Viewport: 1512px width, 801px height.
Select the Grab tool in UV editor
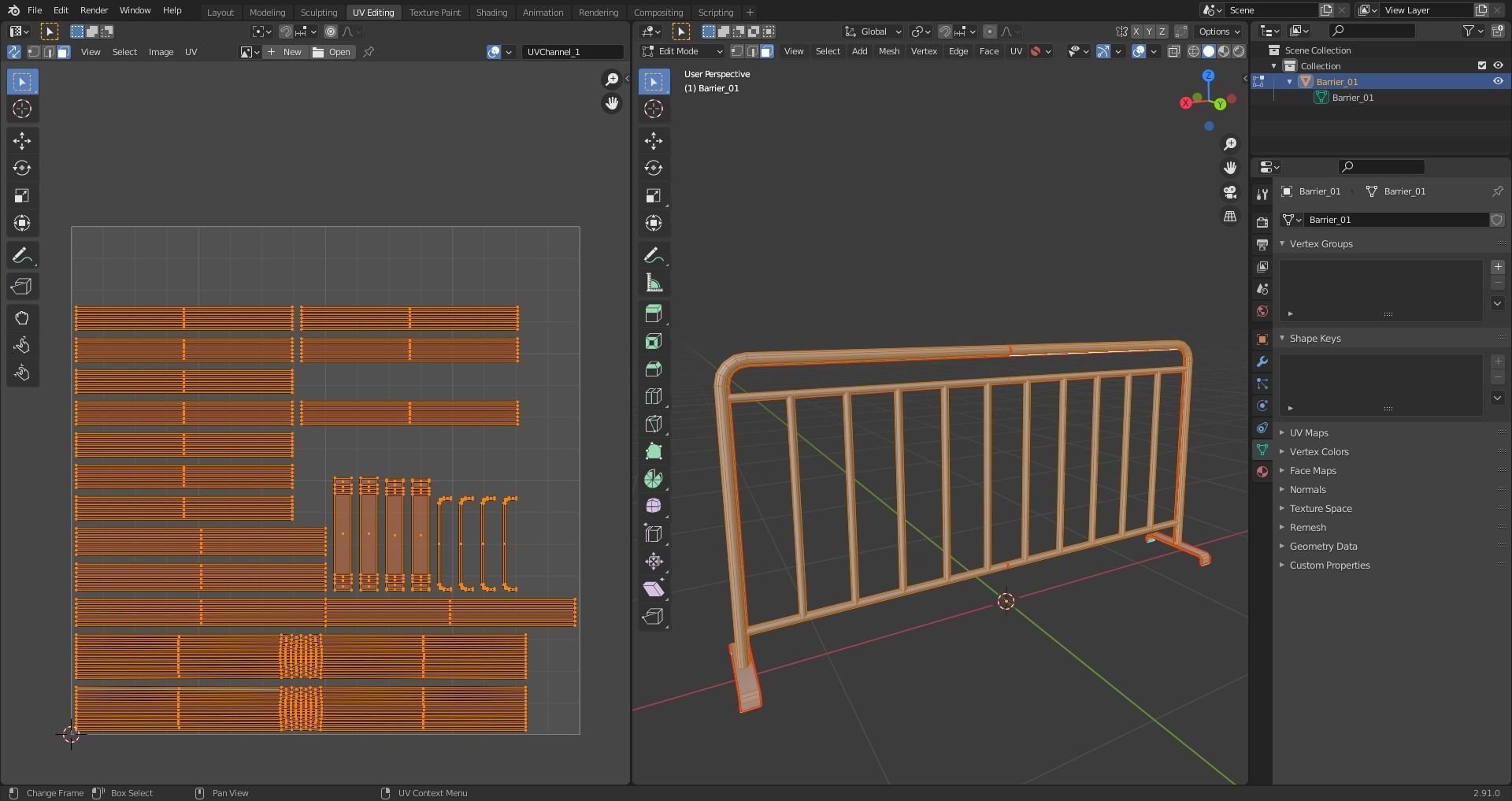pos(22,318)
